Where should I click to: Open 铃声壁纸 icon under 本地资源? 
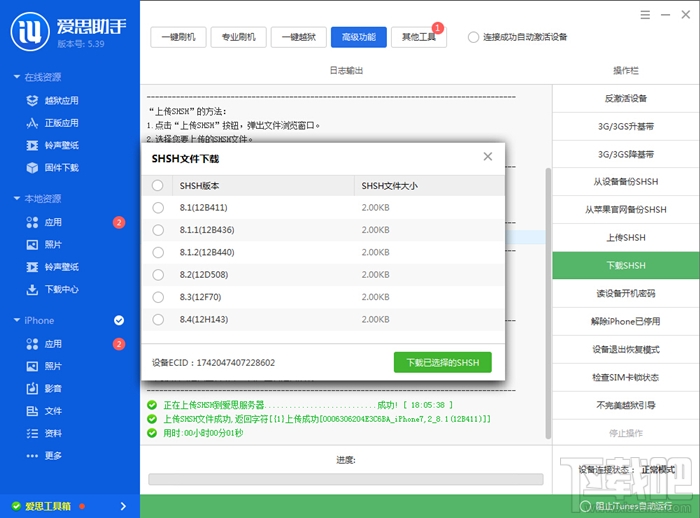pyautogui.click(x=32, y=267)
